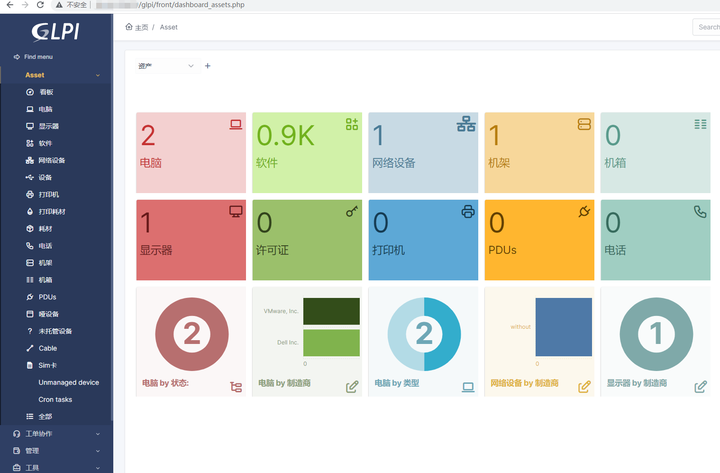The image size is (720, 473).
Task: Click the Search input field
Action: tap(706, 27)
